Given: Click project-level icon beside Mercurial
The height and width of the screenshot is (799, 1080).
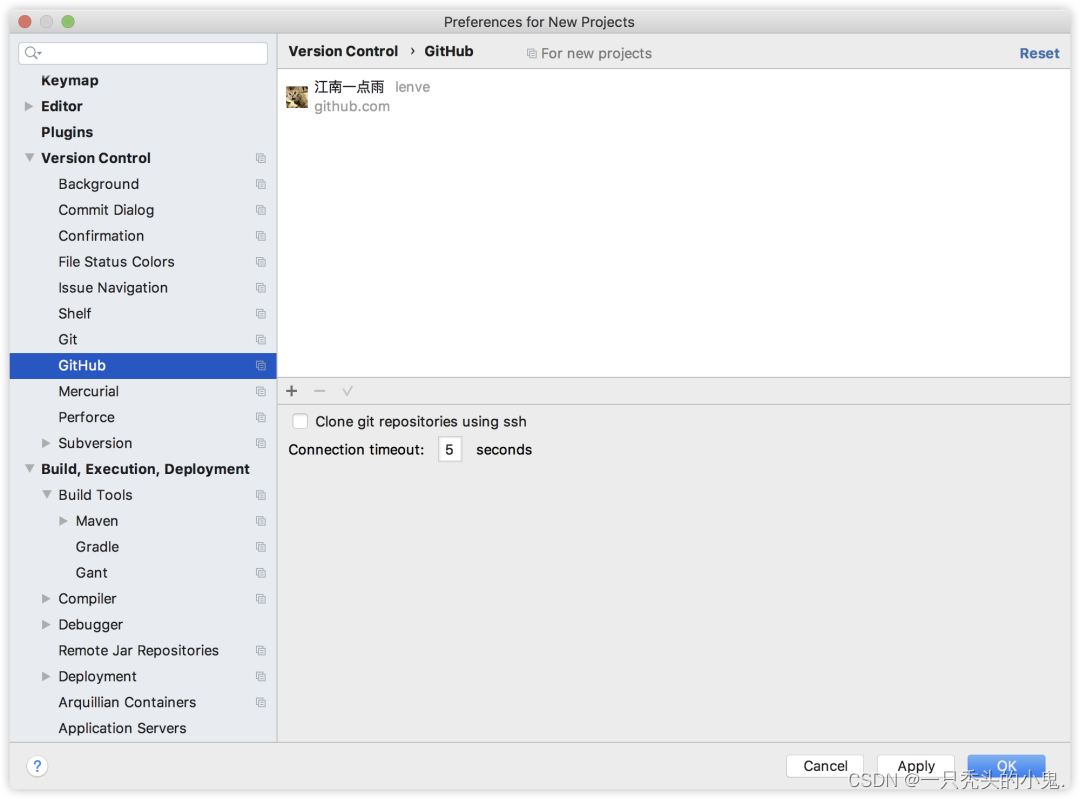Looking at the screenshot, I should tap(261, 392).
